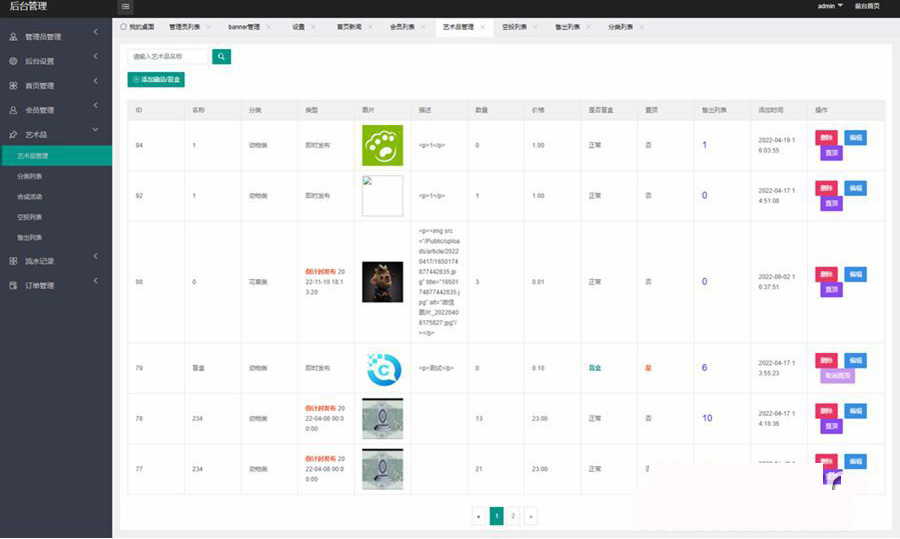Expand the 流水记录 sidebar menu
This screenshot has width=900, height=539.
point(95,259)
